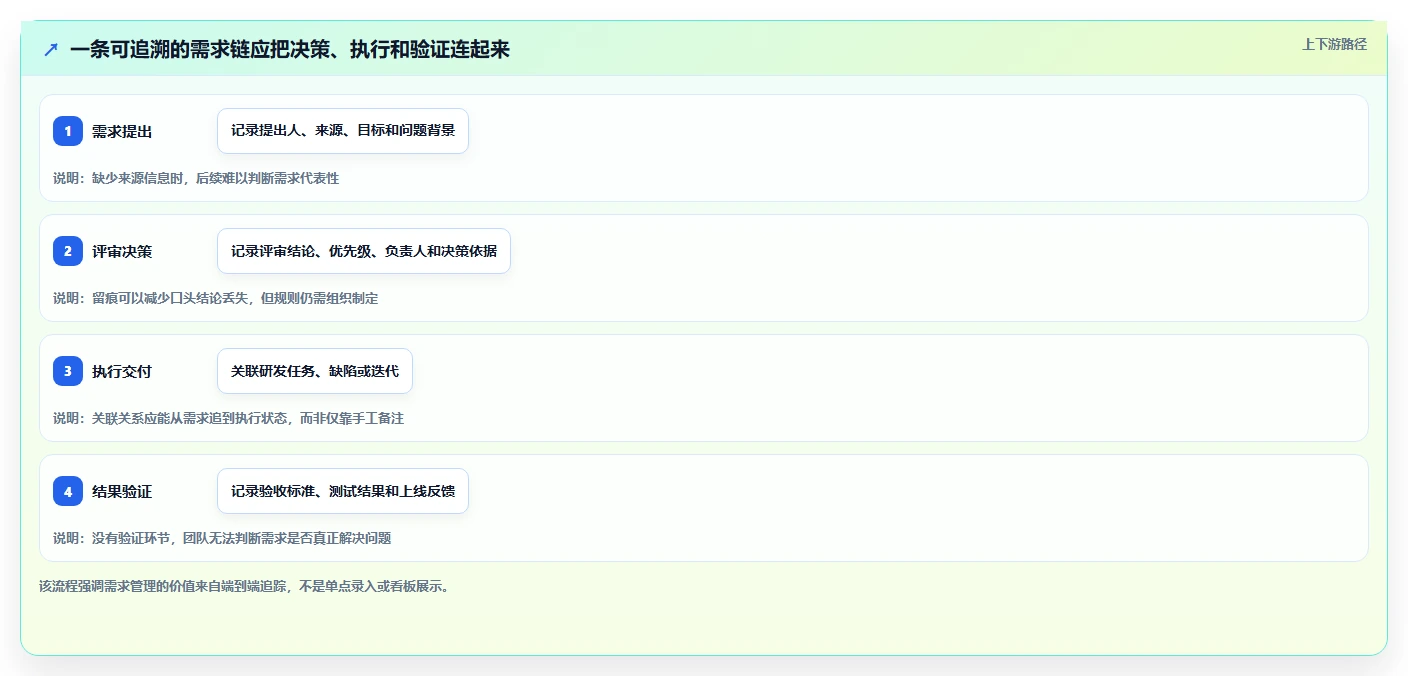This screenshot has height=676, width=1408.
Task: Click the step 2 number badge
Action: pyautogui.click(x=68, y=251)
